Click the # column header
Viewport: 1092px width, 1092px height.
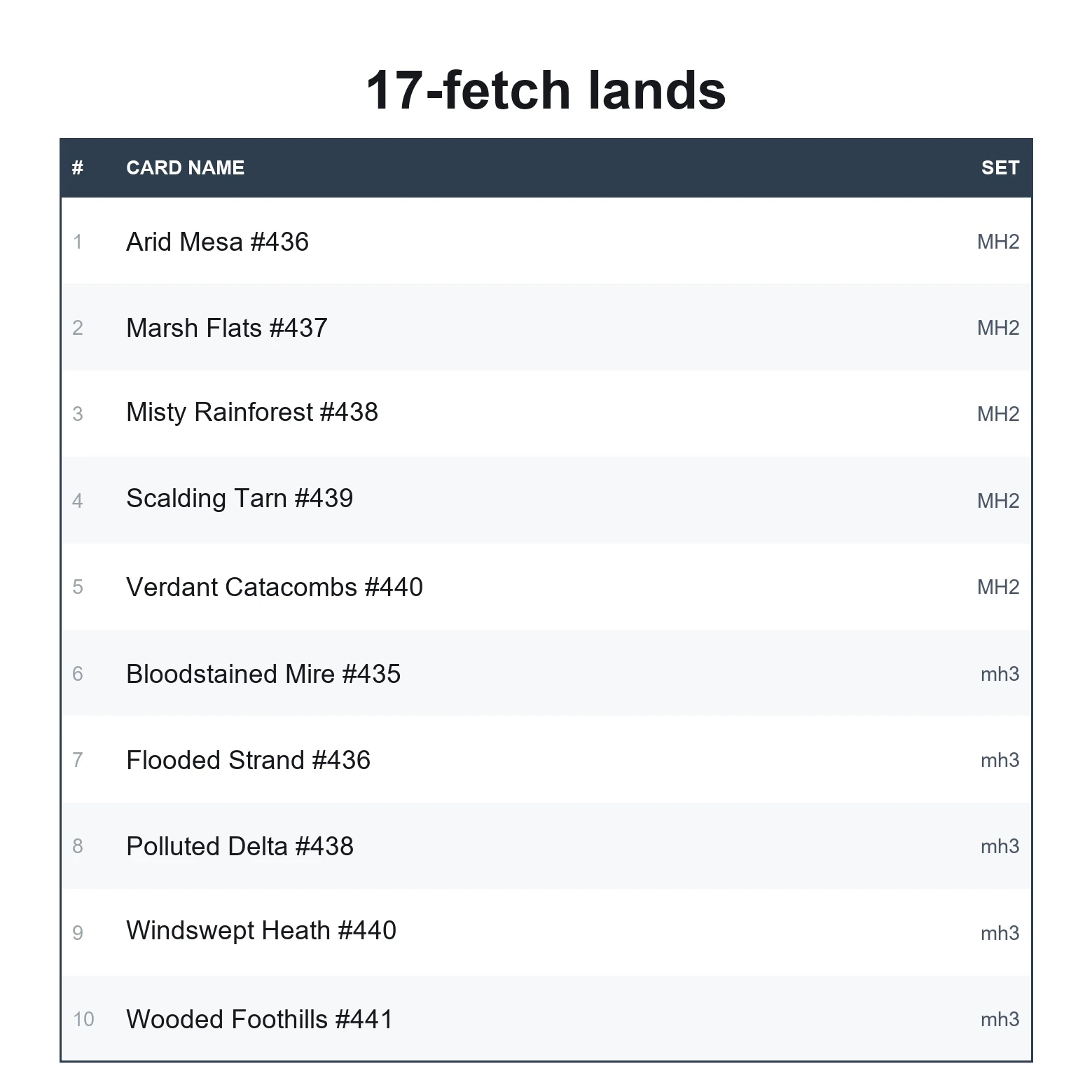[78, 167]
